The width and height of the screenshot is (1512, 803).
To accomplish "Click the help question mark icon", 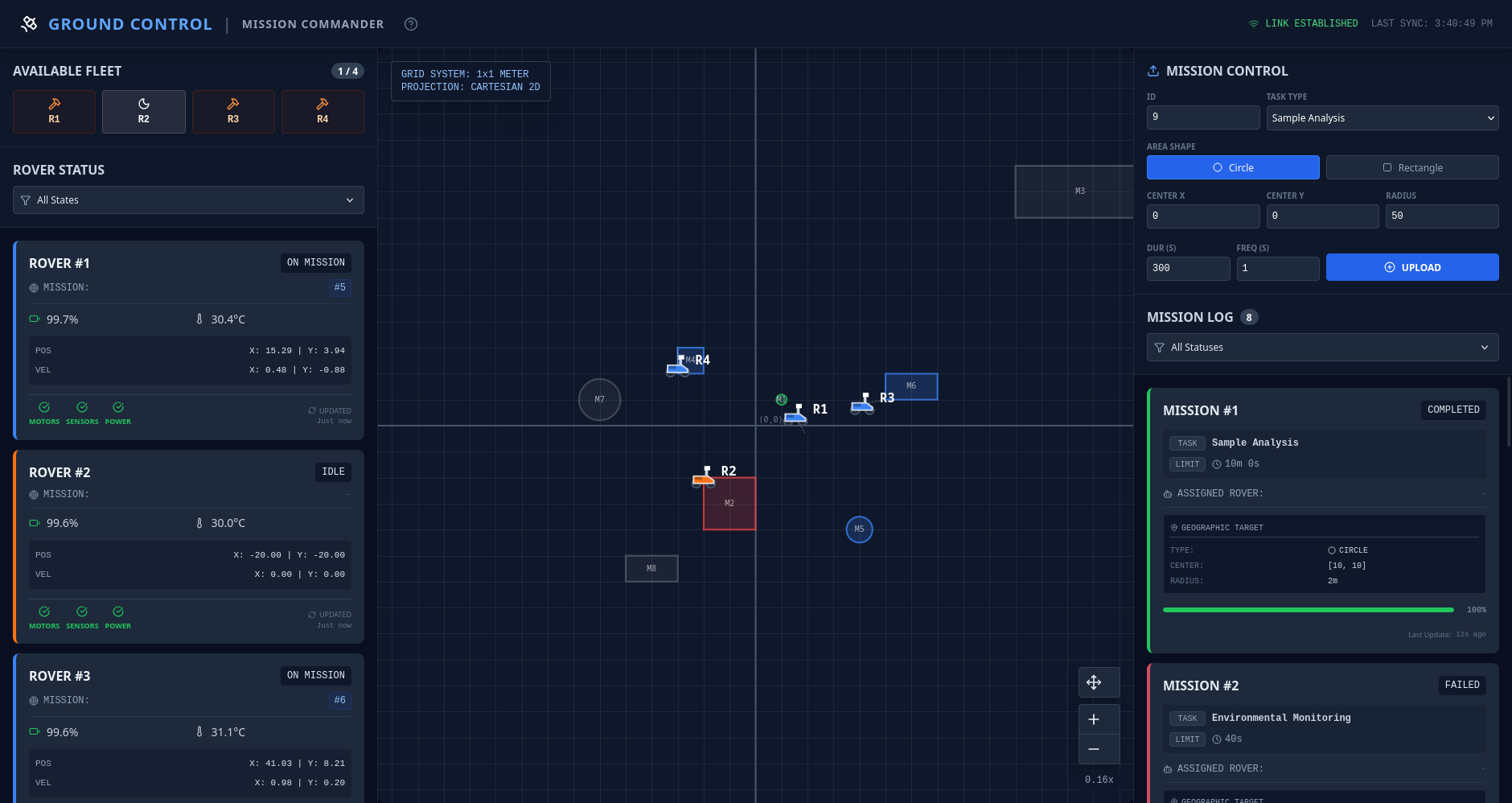I will [411, 24].
